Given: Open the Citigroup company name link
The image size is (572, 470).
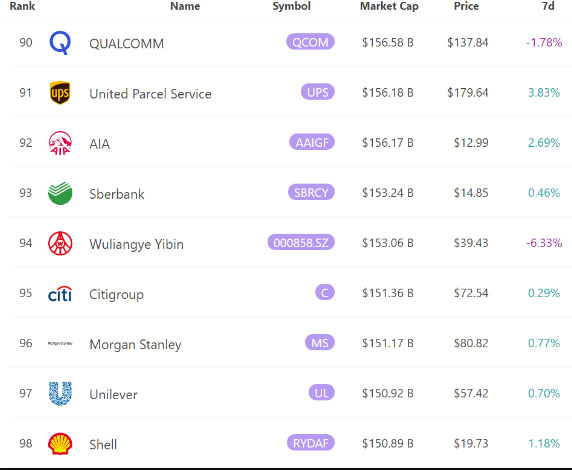Looking at the screenshot, I should 116,294.
